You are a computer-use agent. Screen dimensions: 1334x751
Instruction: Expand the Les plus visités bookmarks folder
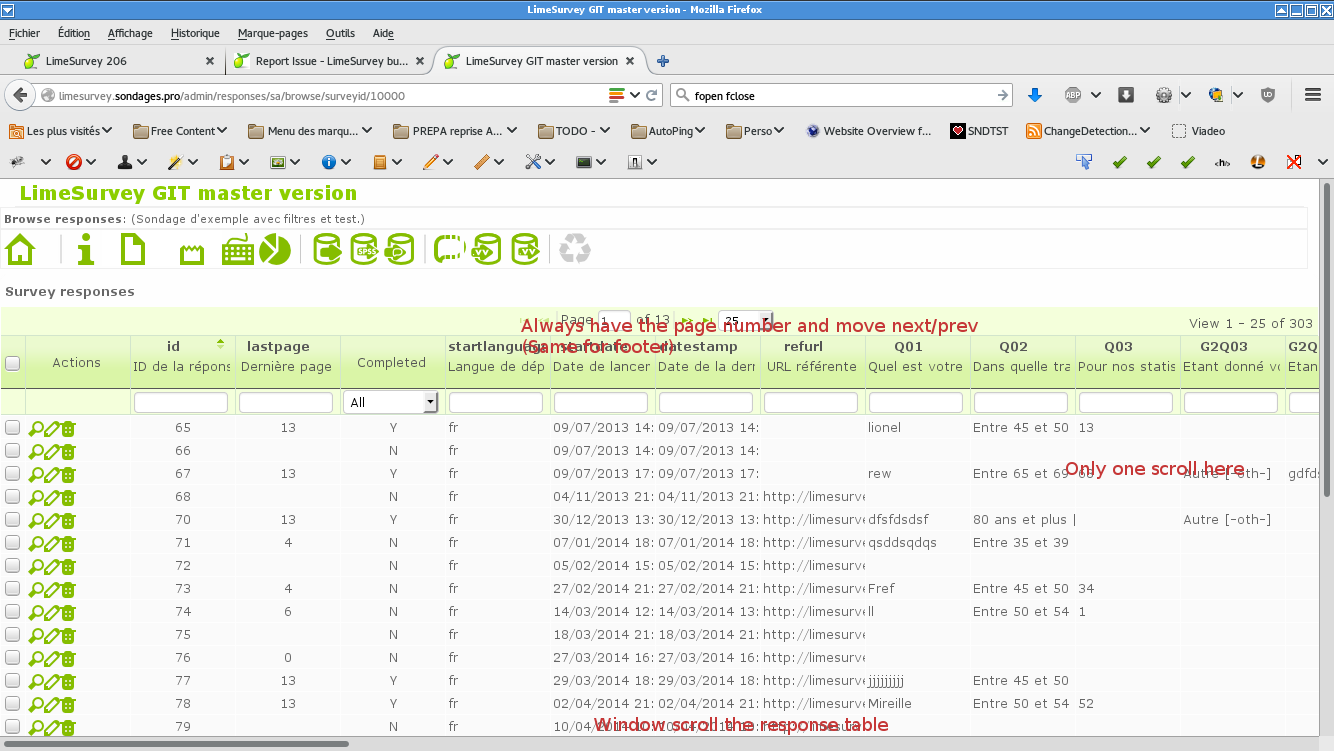point(60,131)
